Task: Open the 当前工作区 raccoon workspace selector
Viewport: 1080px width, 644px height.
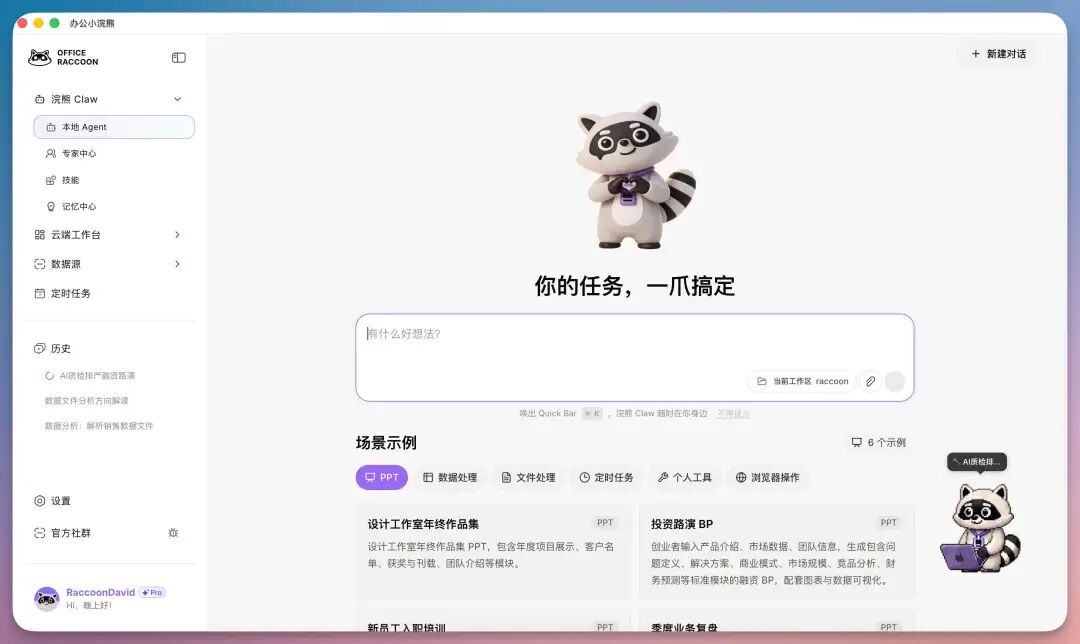Action: click(802, 381)
